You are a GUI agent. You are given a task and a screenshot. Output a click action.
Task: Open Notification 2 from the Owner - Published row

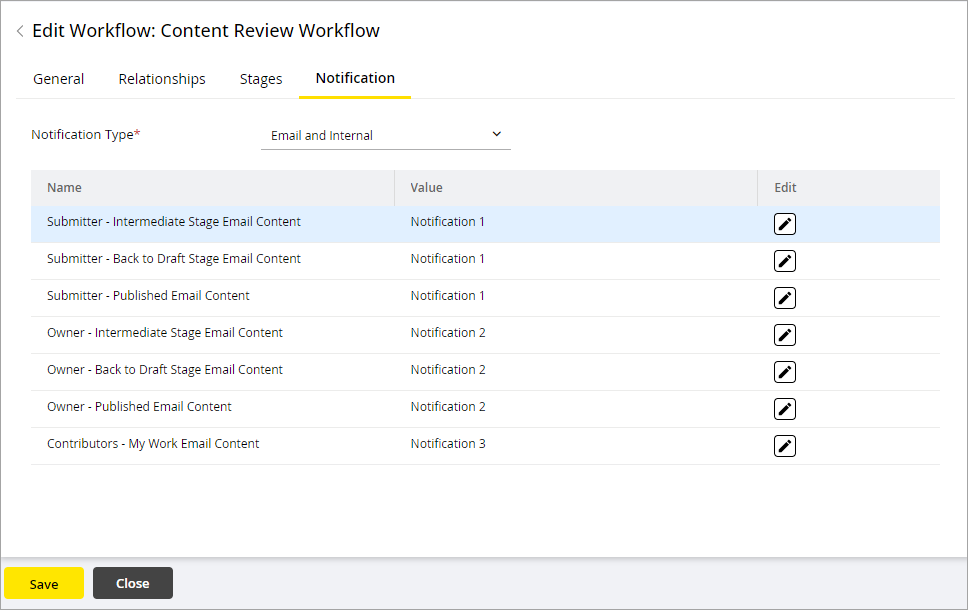click(x=448, y=406)
